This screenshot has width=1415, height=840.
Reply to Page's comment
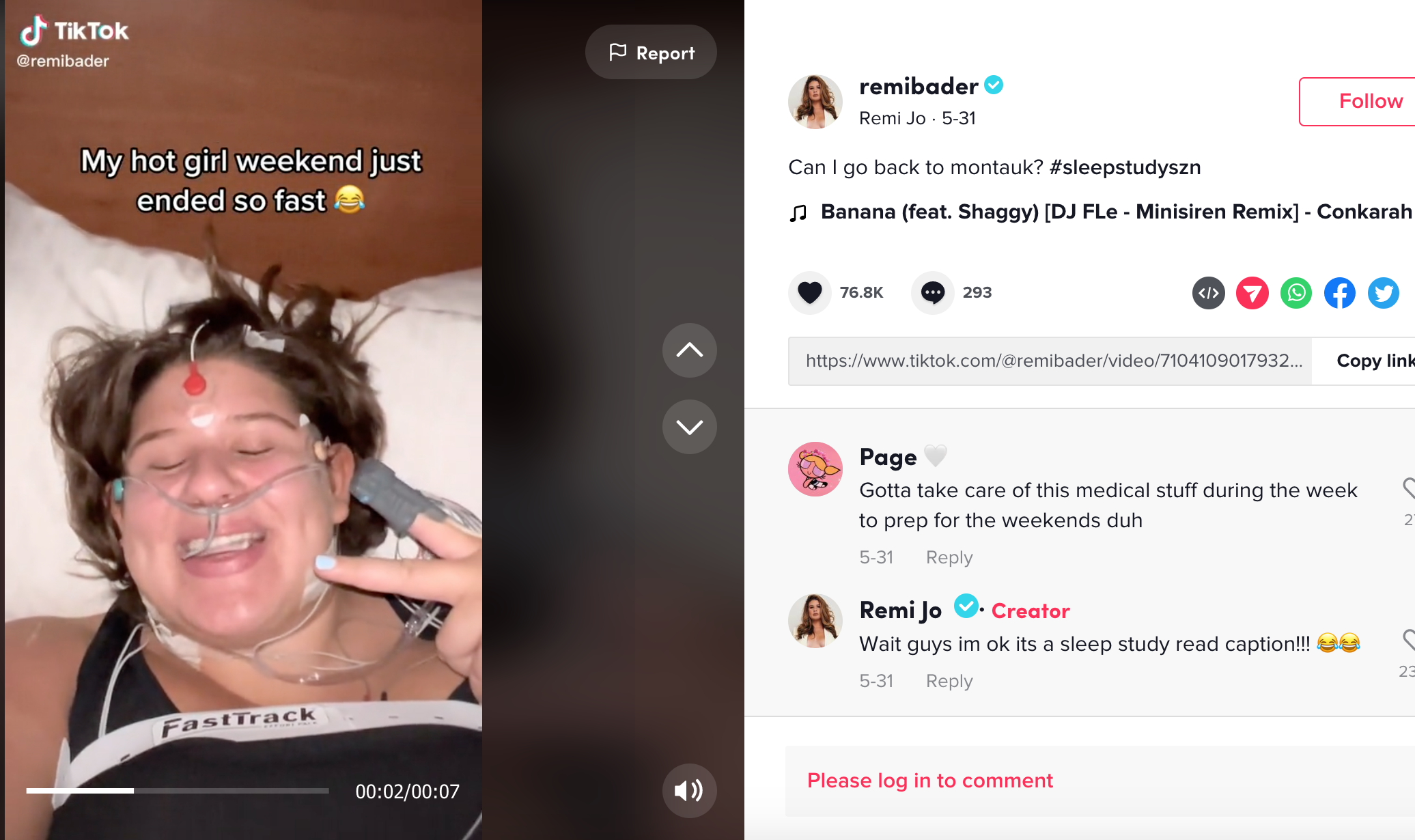coord(949,557)
